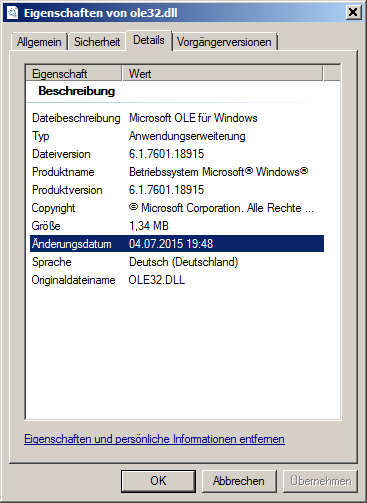Click the Anwendungserweiterung value

[187, 136]
